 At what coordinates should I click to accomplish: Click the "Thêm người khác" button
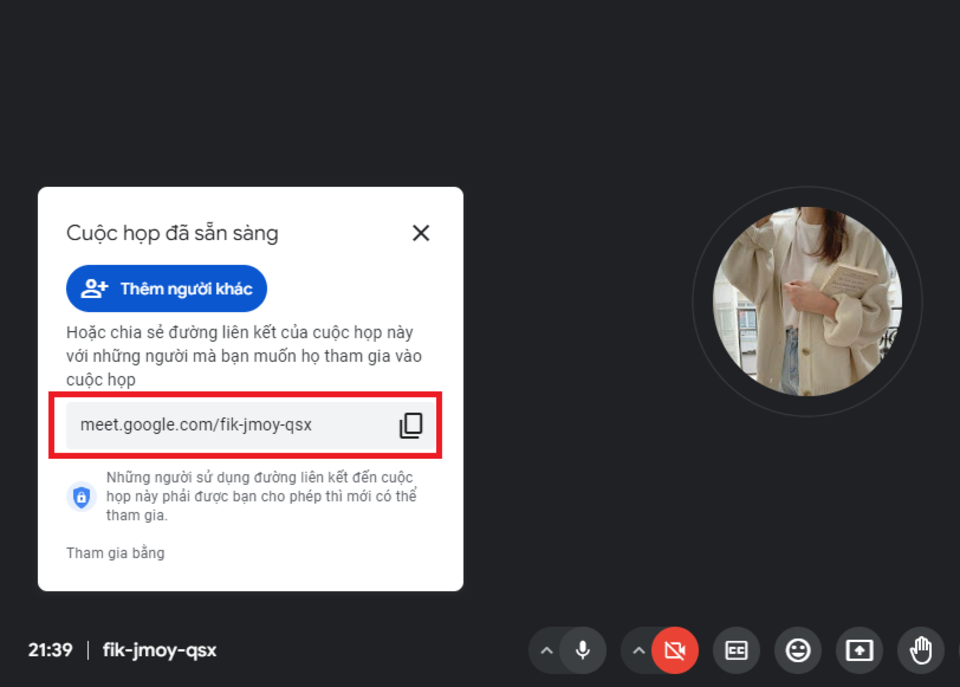(166, 289)
